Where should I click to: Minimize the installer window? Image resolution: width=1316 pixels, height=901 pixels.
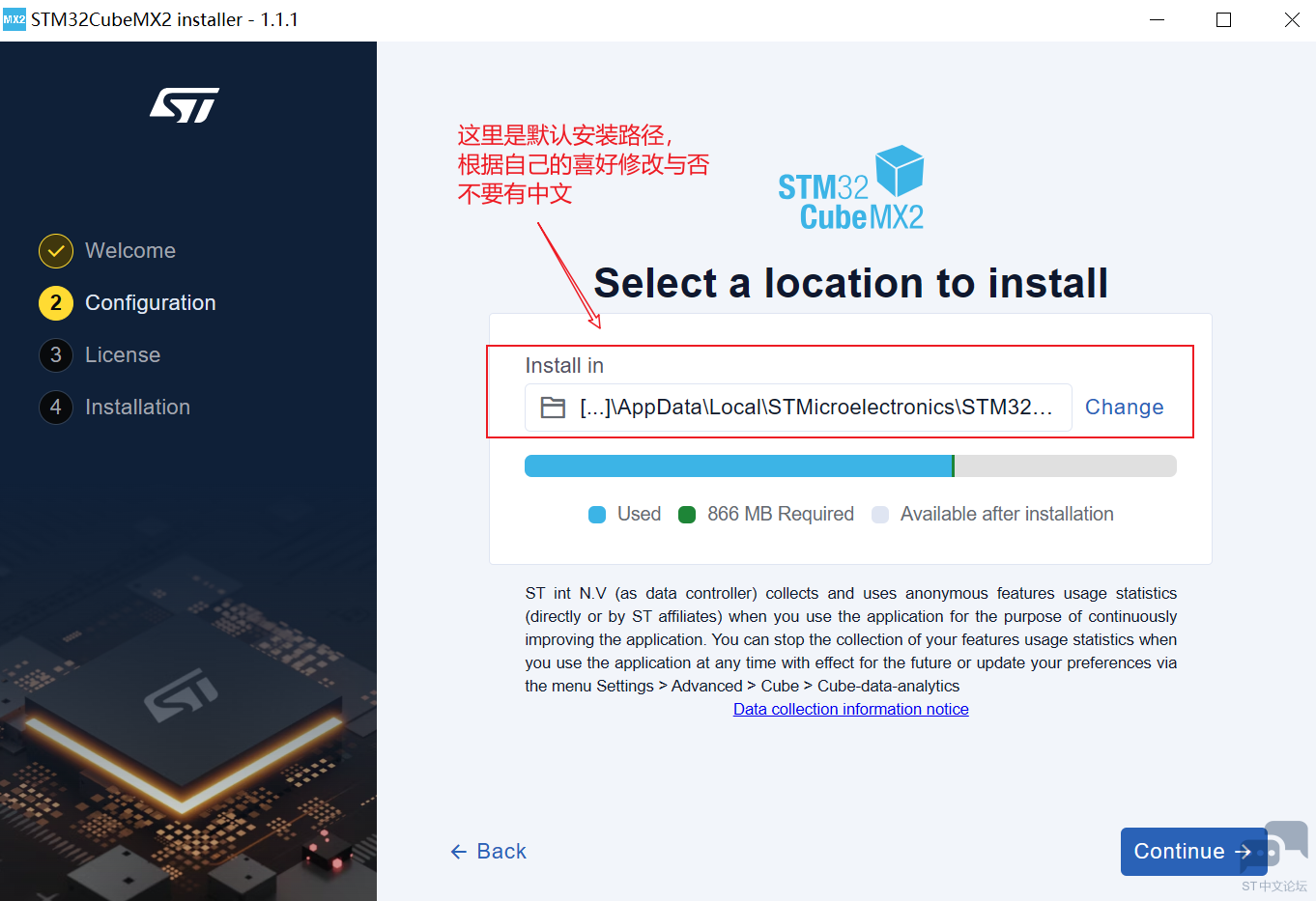(1157, 20)
